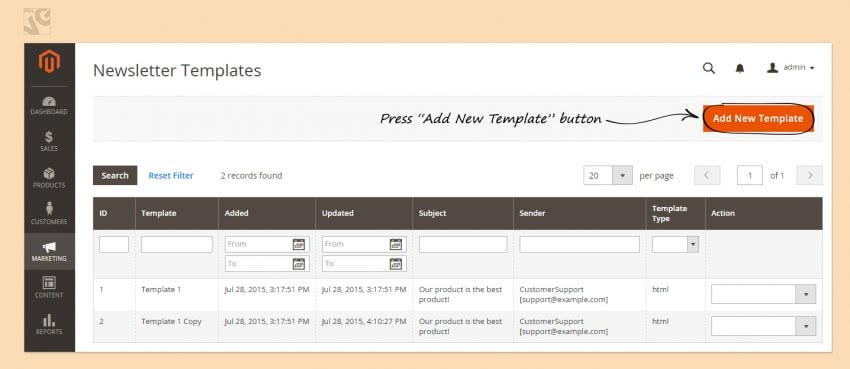Open the Dashboard sidebar section
Image resolution: width=850 pixels, height=369 pixels.
pyautogui.click(x=49, y=106)
